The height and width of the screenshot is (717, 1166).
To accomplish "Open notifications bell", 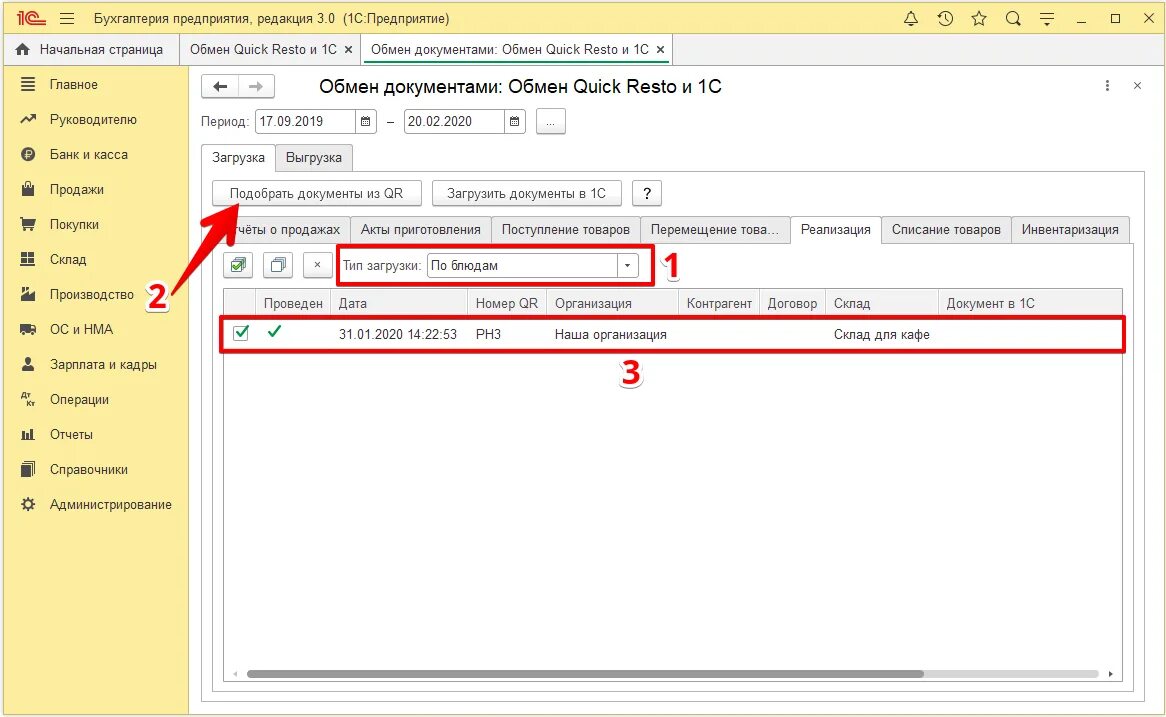I will [910, 19].
